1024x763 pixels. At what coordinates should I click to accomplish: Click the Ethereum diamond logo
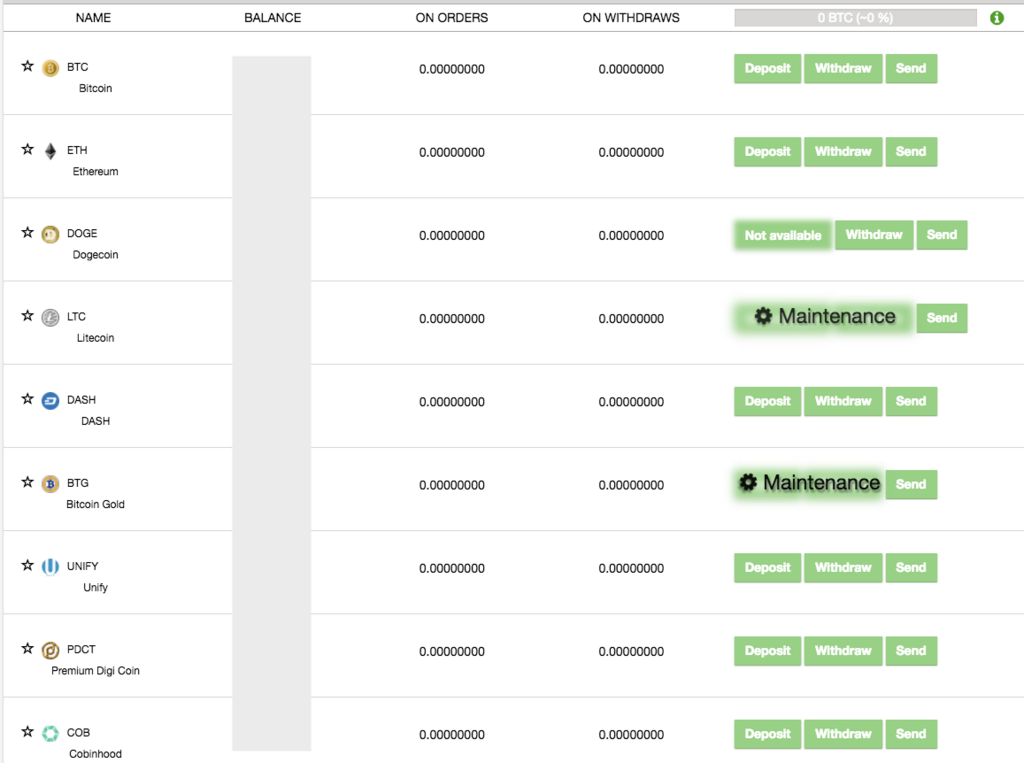(x=50, y=151)
